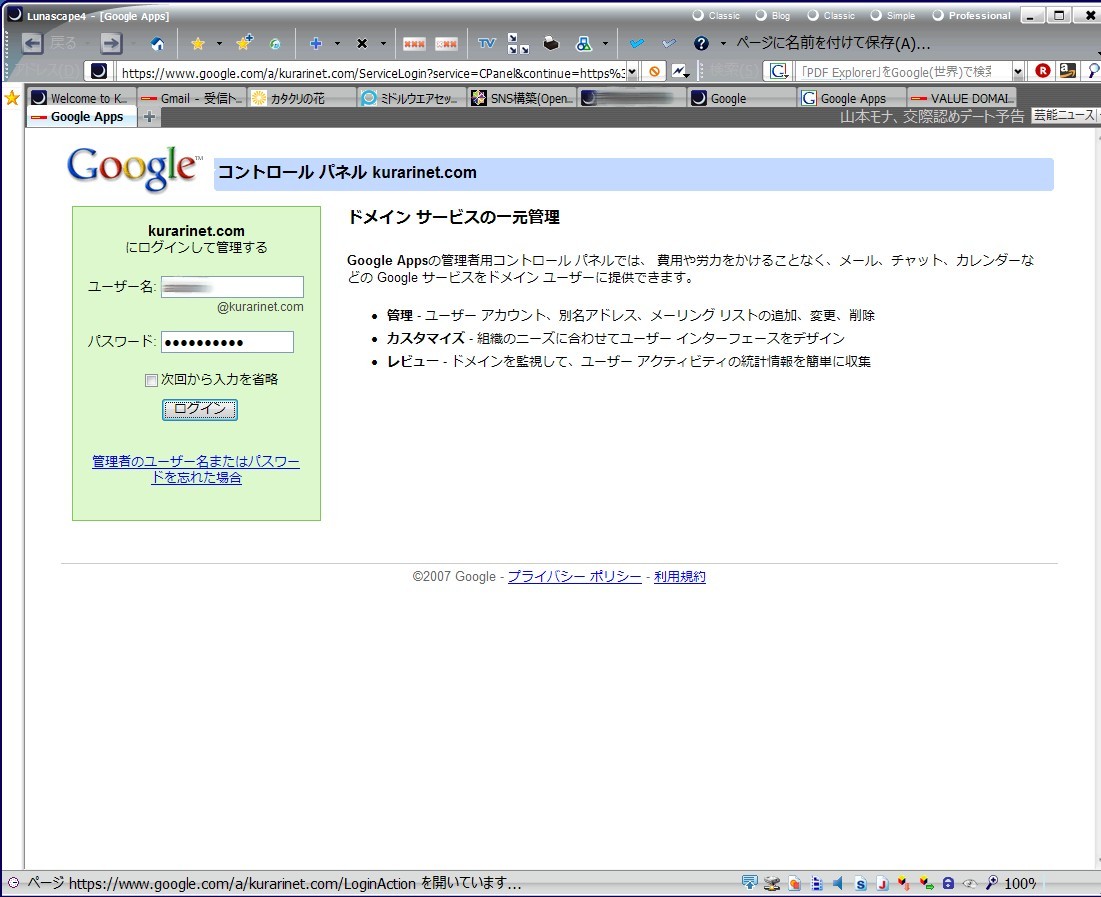The image size is (1101, 897).
Task: Select the Blog skin radio button
Action: [760, 15]
